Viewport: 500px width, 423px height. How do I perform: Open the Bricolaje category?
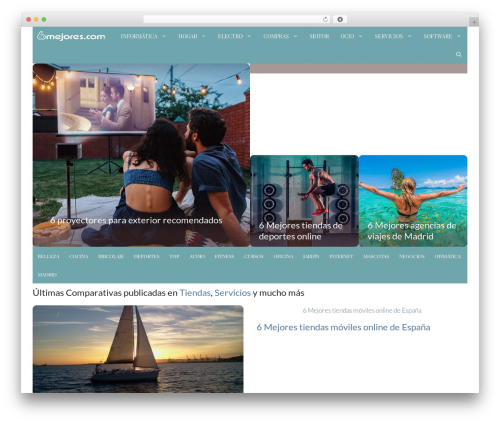[111, 256]
